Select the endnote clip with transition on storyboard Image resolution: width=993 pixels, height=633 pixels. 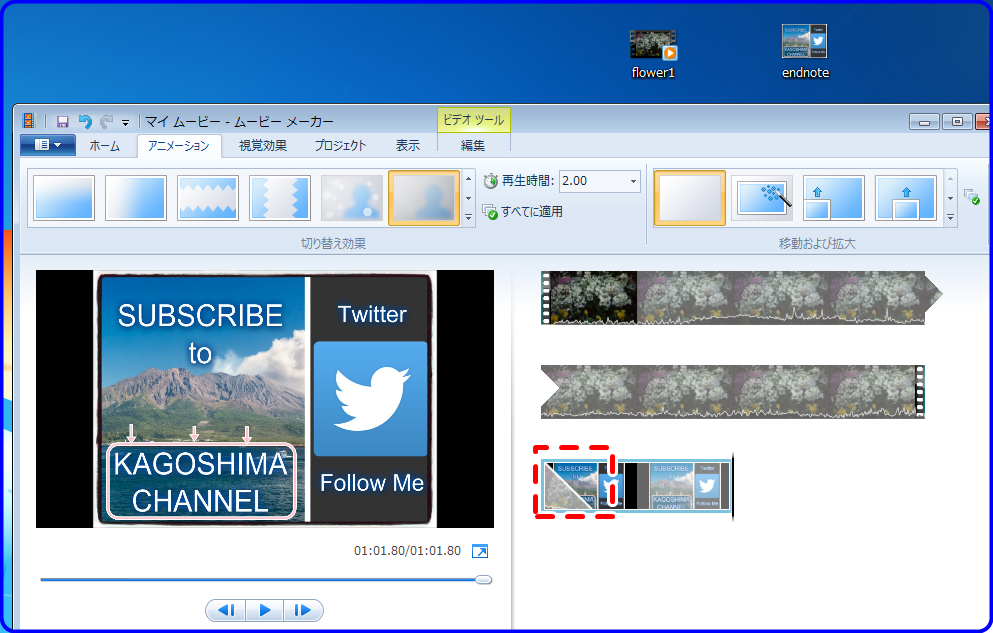point(636,486)
